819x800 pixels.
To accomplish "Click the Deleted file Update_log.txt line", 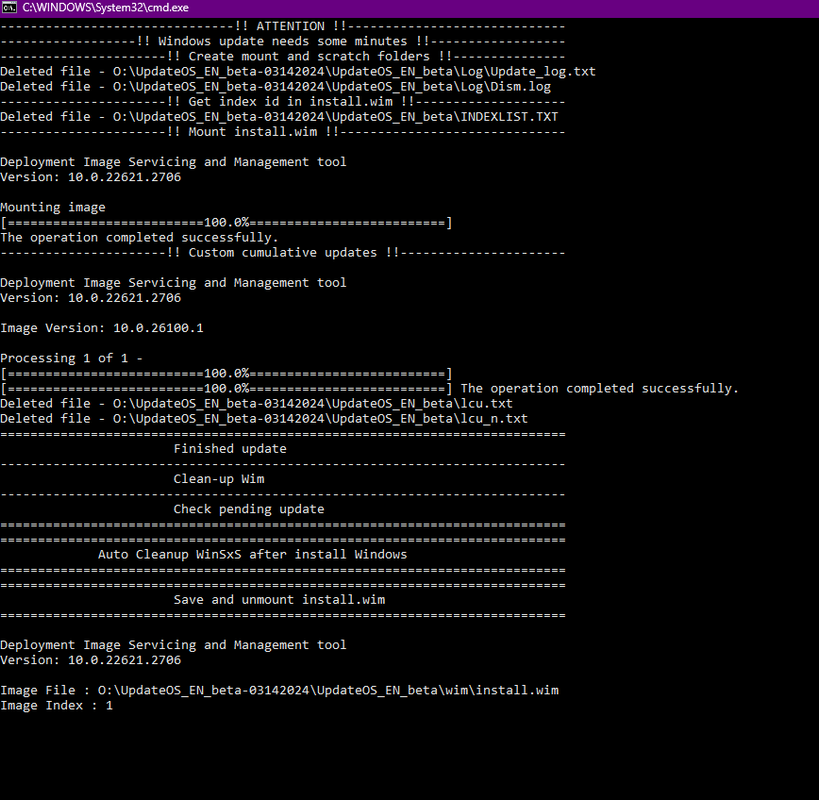I will click(298, 72).
